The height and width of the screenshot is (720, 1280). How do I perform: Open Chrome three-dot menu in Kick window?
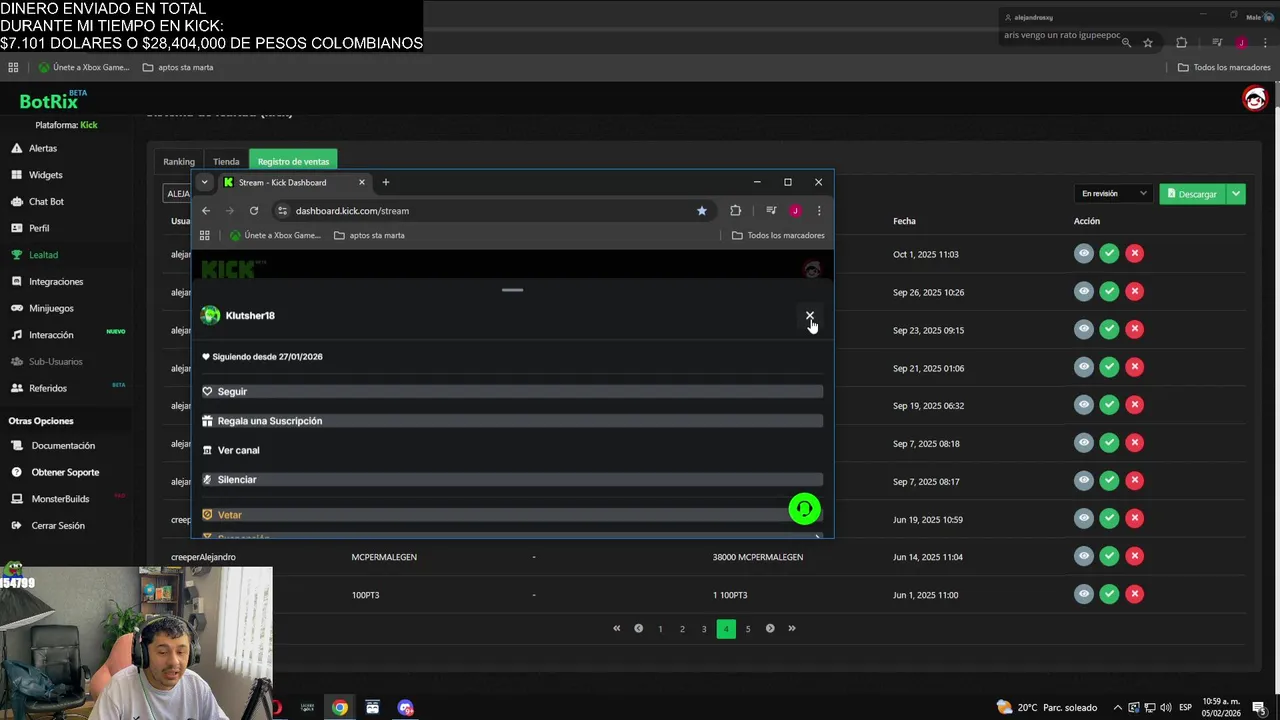819,211
